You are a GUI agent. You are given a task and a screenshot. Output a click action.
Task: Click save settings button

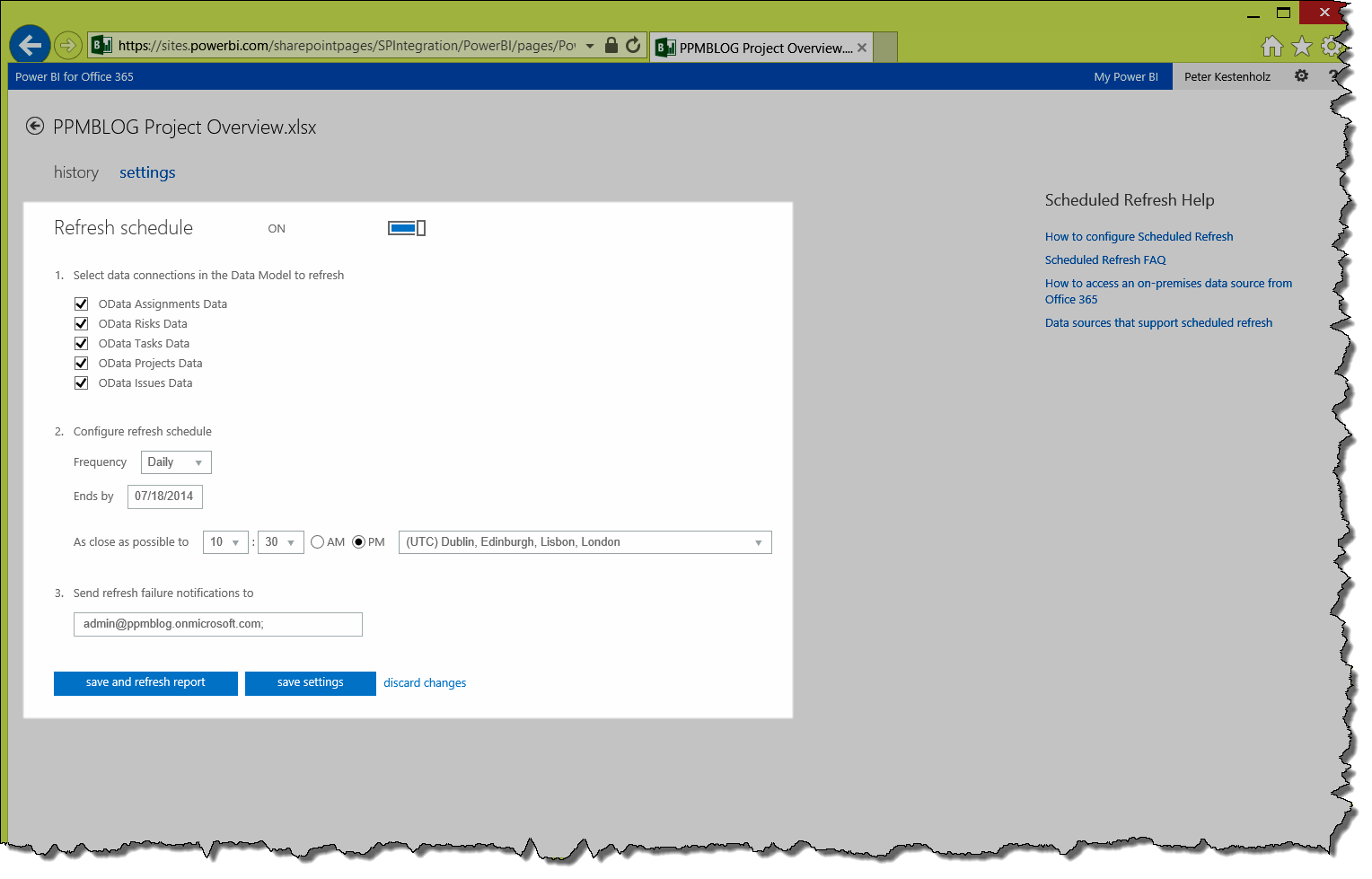(311, 683)
